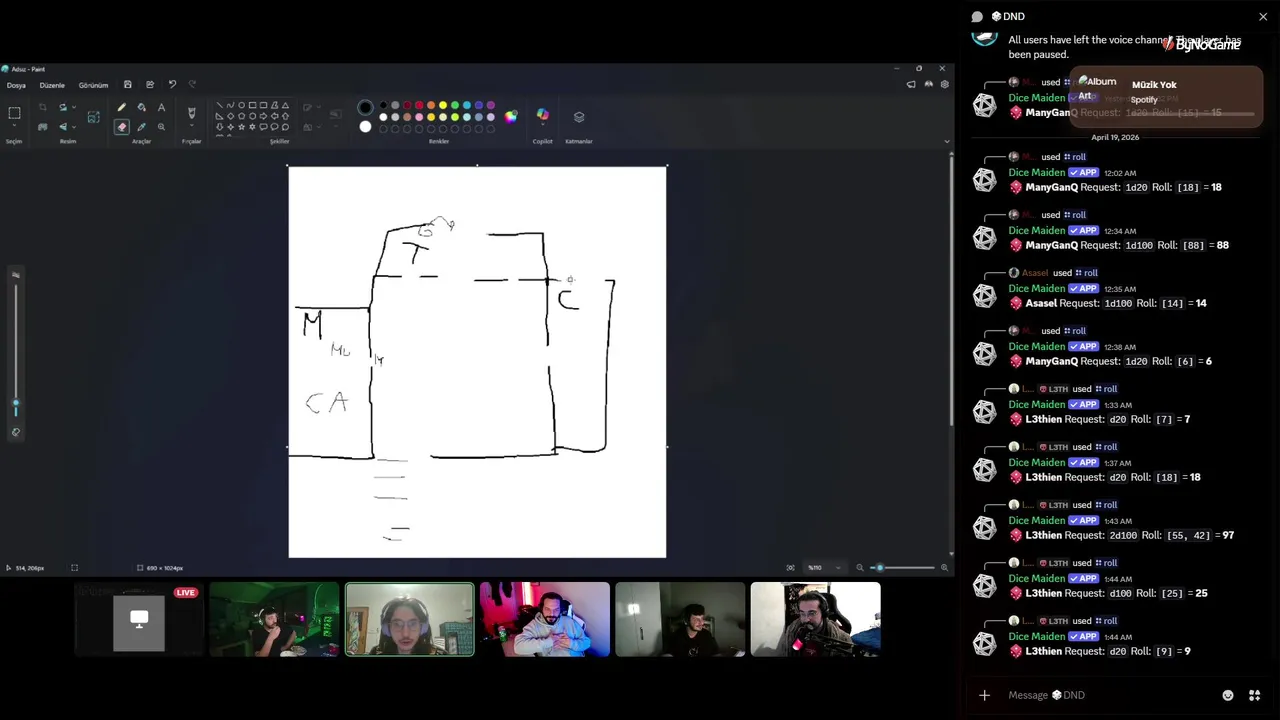Open the Layers (Katmanlar) panel
The image size is (1280, 720).
click(x=579, y=117)
